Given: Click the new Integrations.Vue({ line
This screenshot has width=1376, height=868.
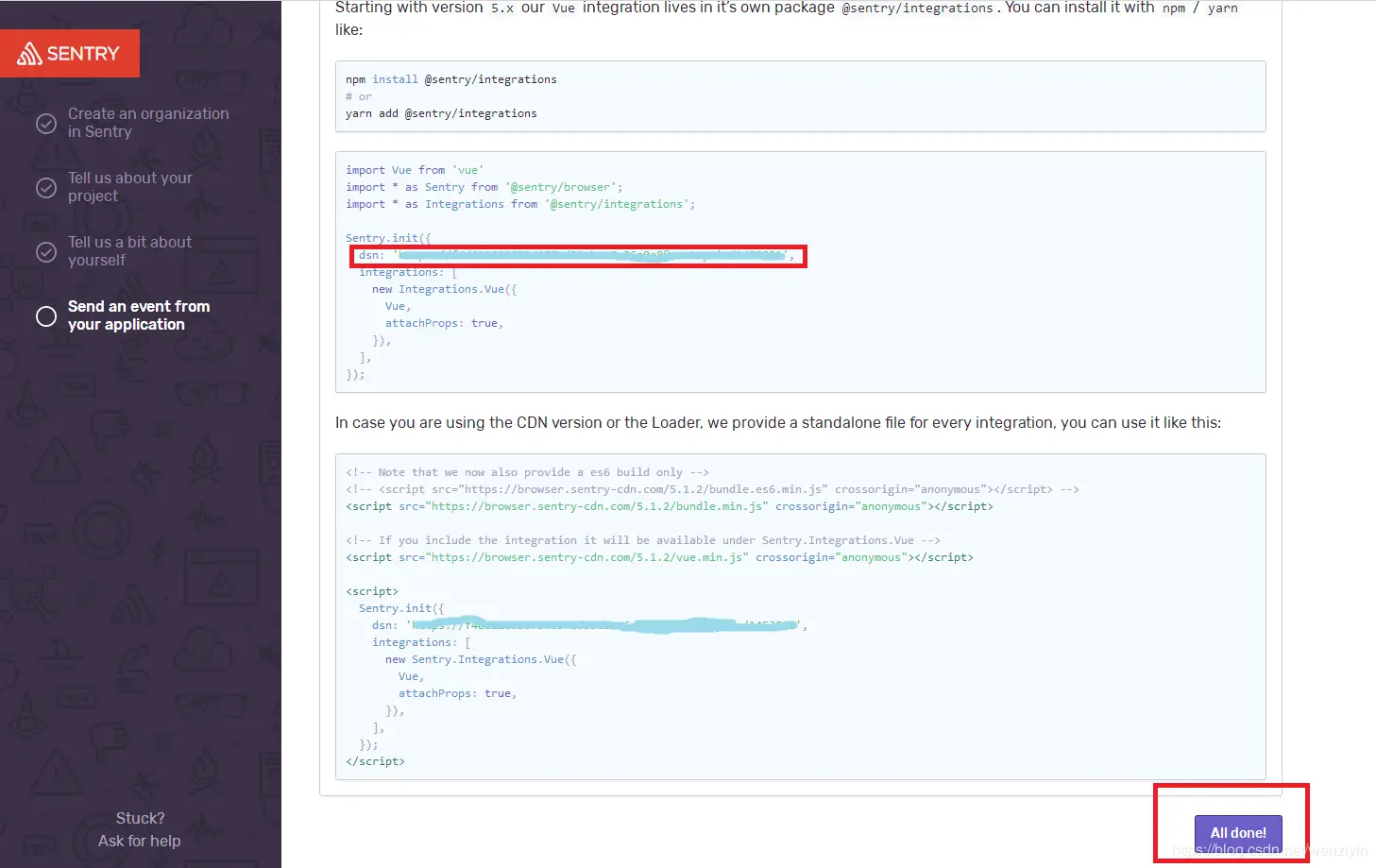Looking at the screenshot, I should (445, 289).
